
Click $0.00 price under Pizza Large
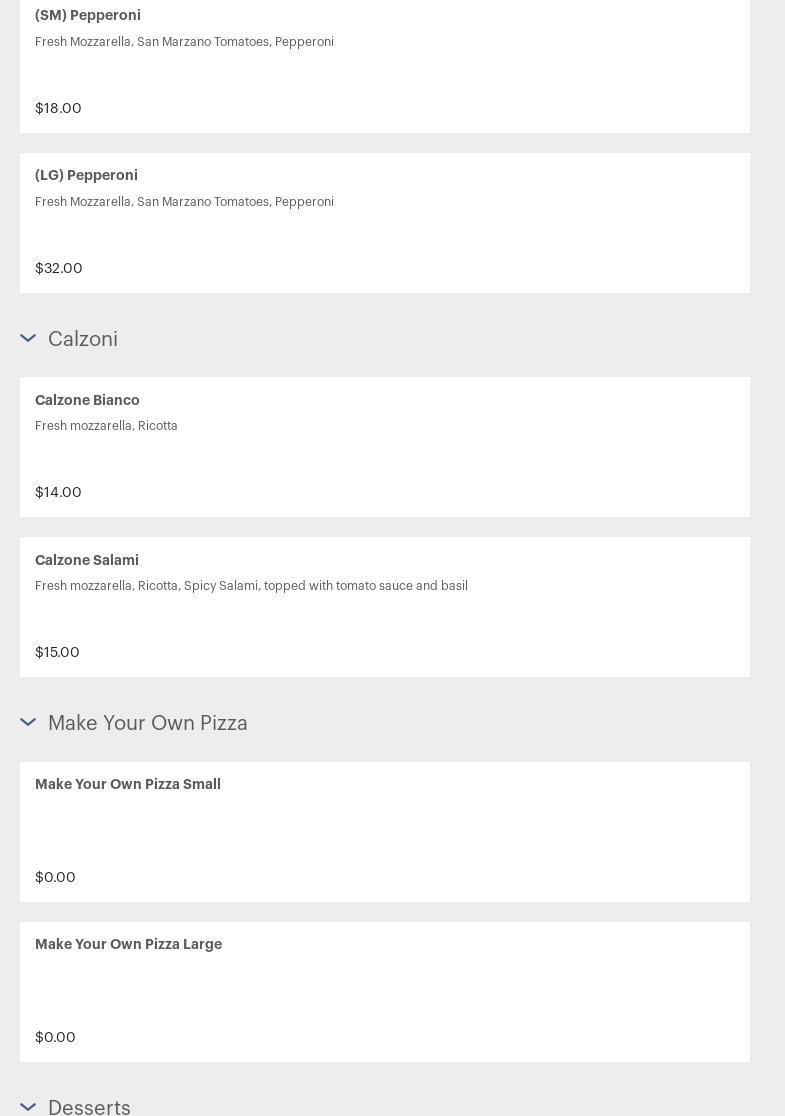click(x=55, y=1037)
